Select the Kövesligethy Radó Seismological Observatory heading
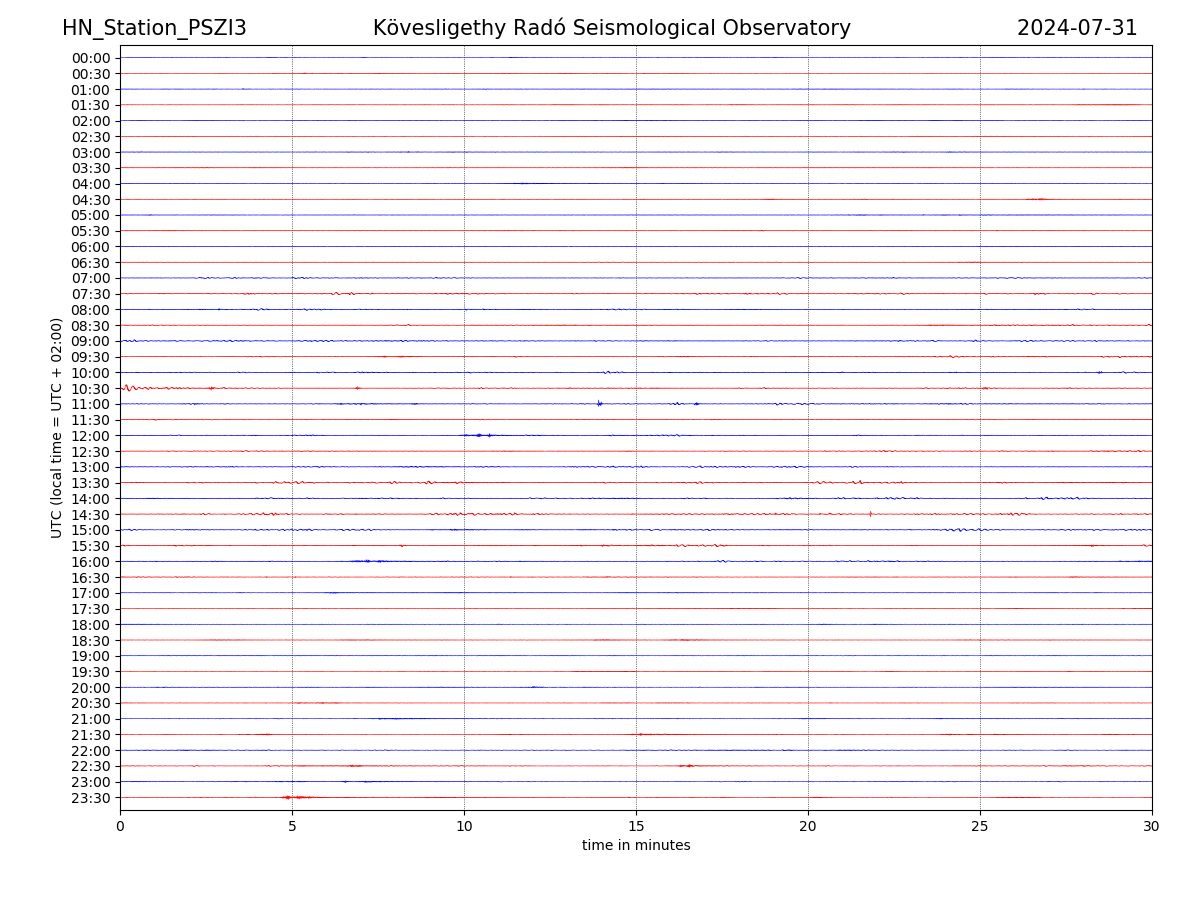The width and height of the screenshot is (1200, 900). click(x=611, y=28)
